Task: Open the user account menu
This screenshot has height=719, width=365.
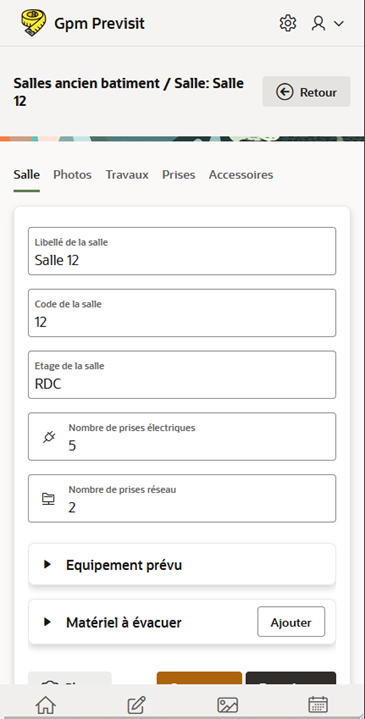Action: [327, 23]
